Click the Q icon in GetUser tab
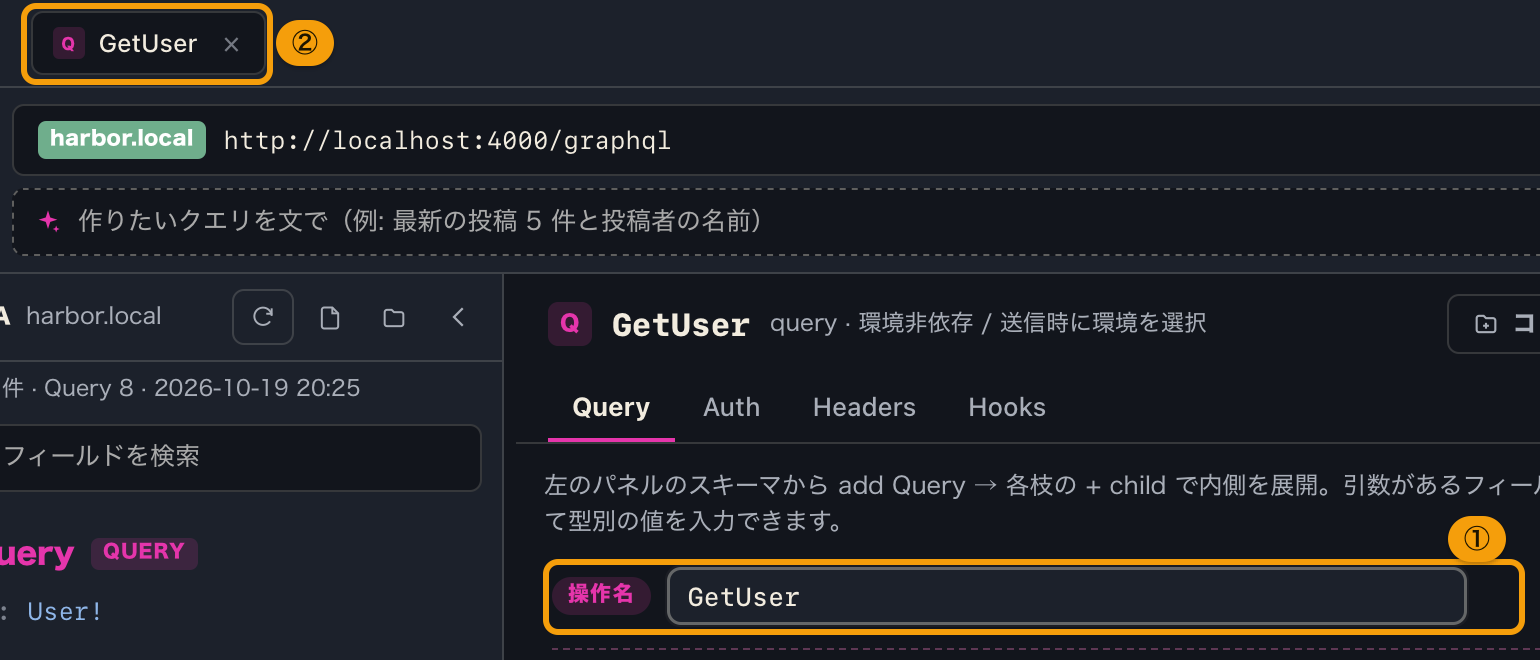1540x660 pixels. tap(69, 44)
